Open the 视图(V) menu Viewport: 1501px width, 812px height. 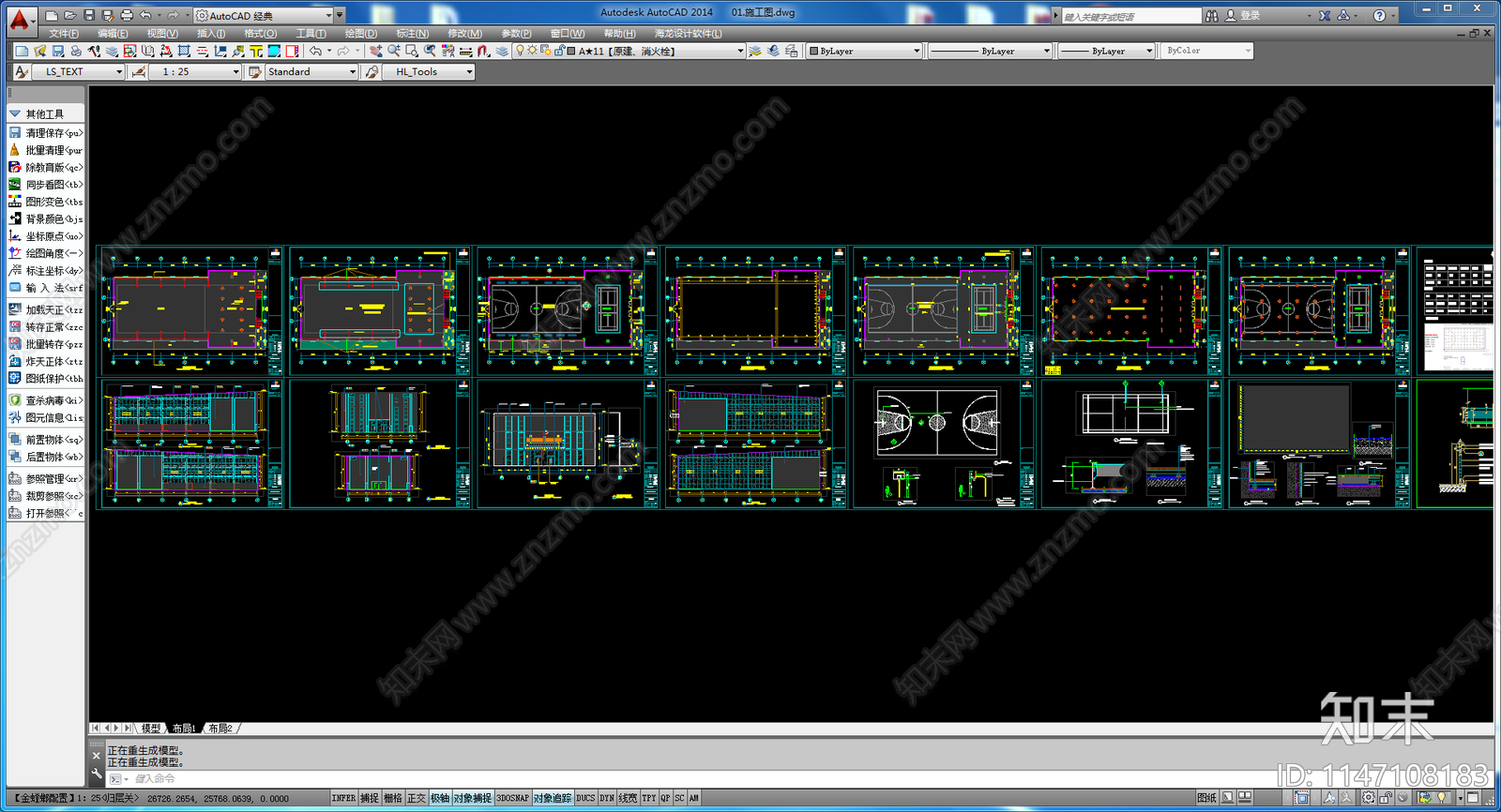(162, 34)
